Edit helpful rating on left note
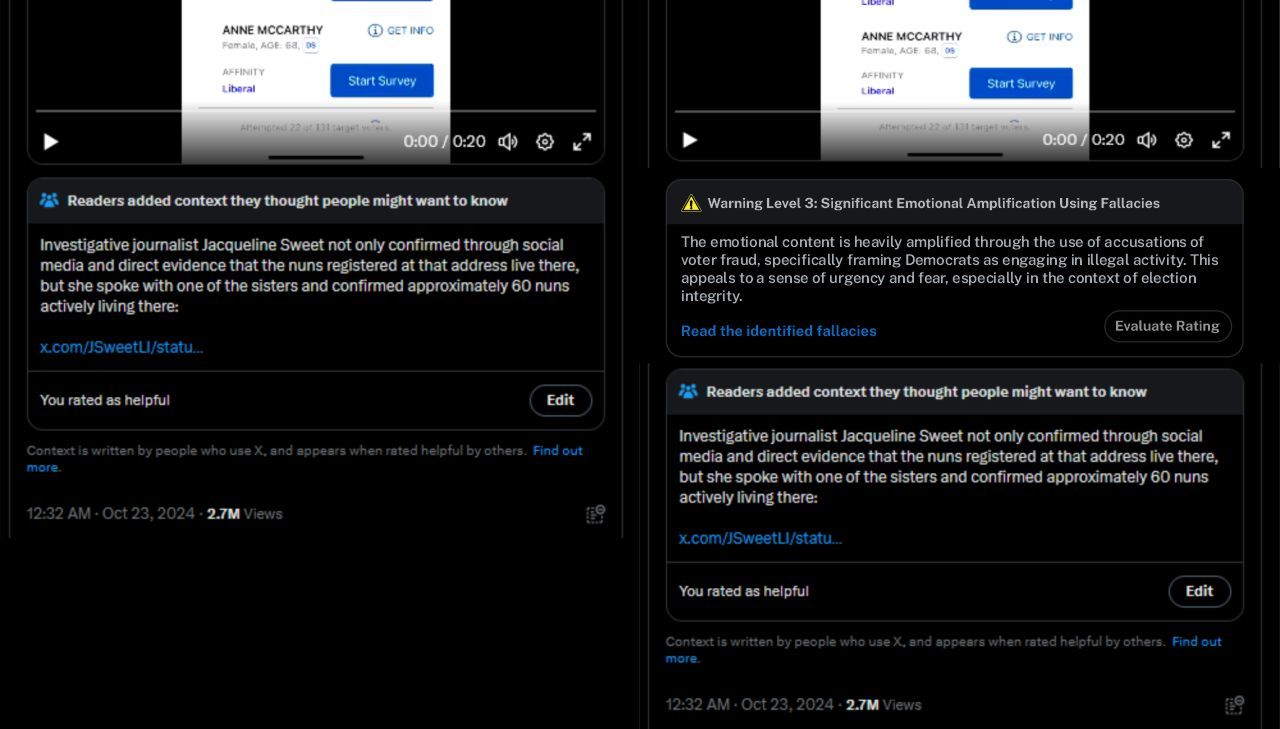1280x729 pixels. pyautogui.click(x=561, y=400)
